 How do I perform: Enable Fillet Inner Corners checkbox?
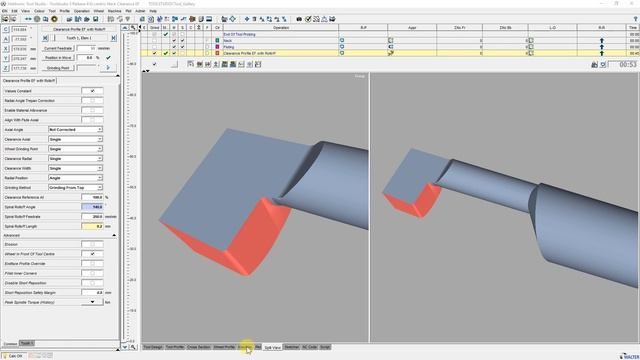pyautogui.click(x=92, y=273)
